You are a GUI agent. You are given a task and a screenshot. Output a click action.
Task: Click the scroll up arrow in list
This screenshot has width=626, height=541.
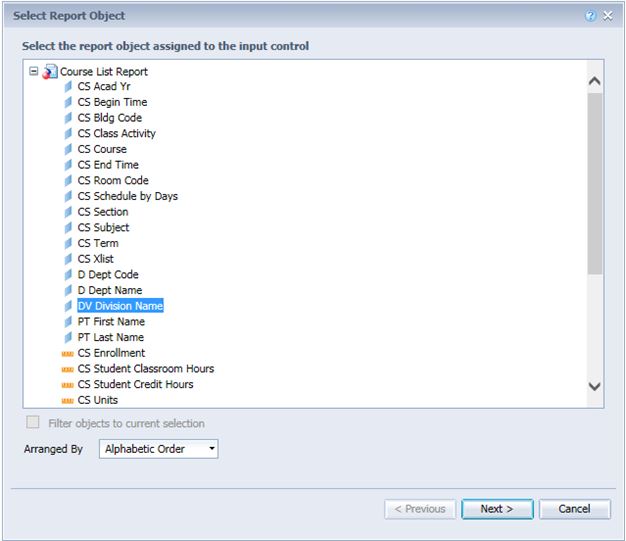point(594,81)
